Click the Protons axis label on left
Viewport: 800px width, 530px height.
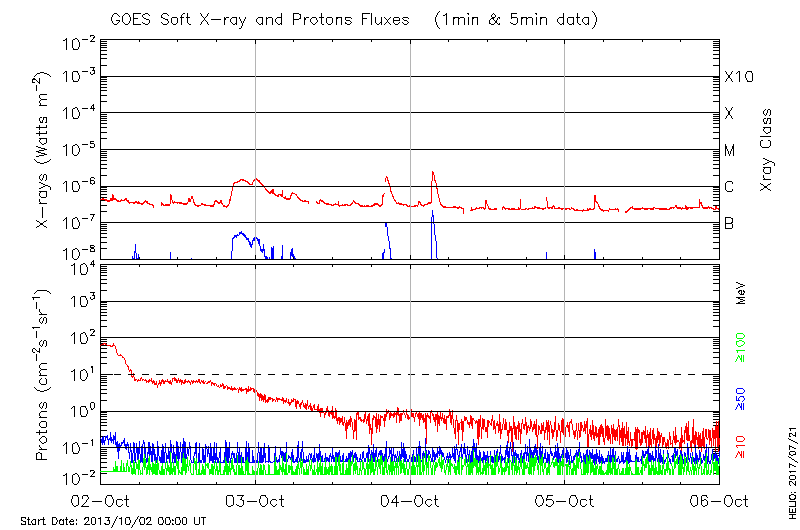[44, 375]
